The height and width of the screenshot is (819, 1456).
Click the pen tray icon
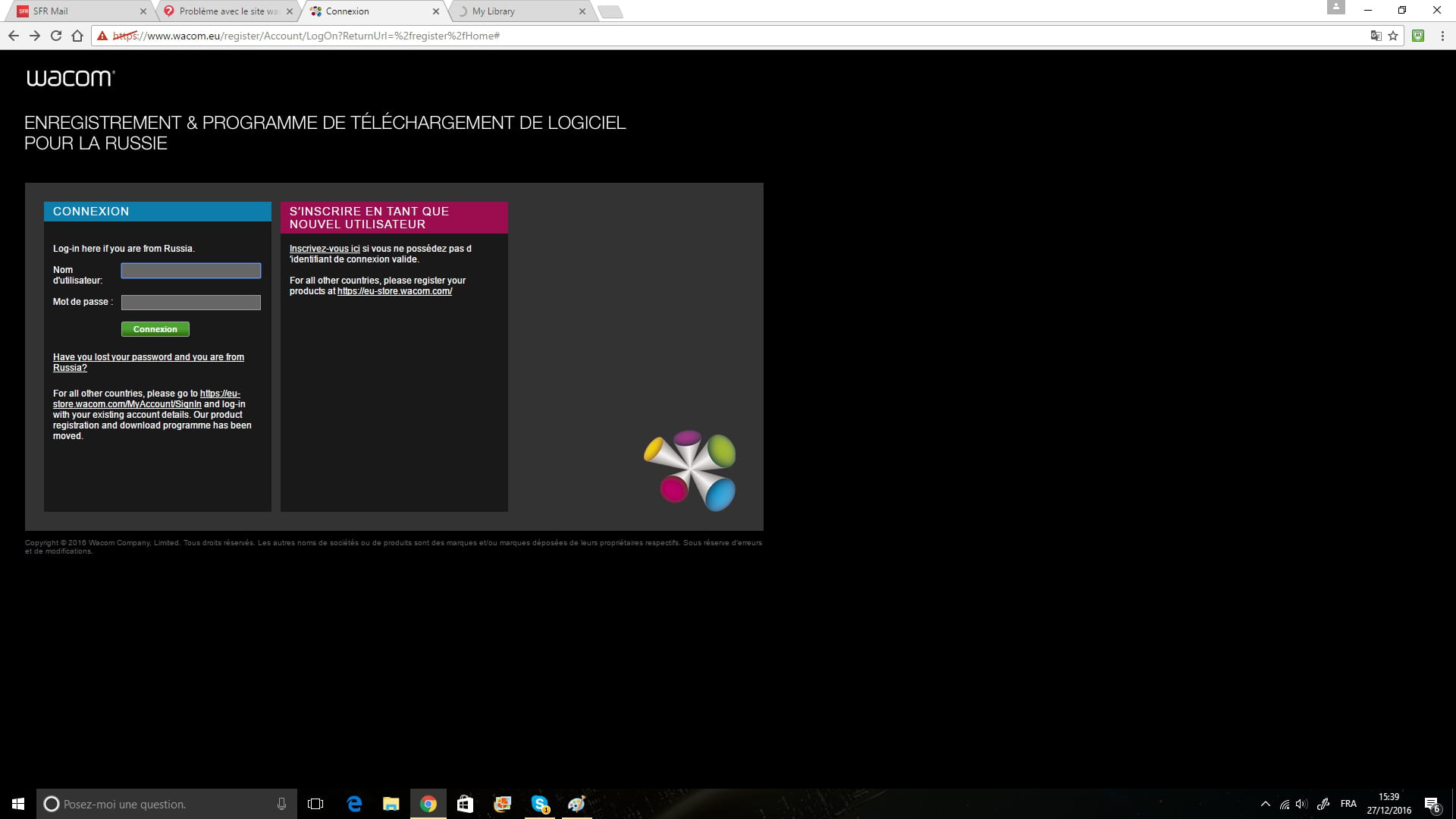pos(1323,804)
